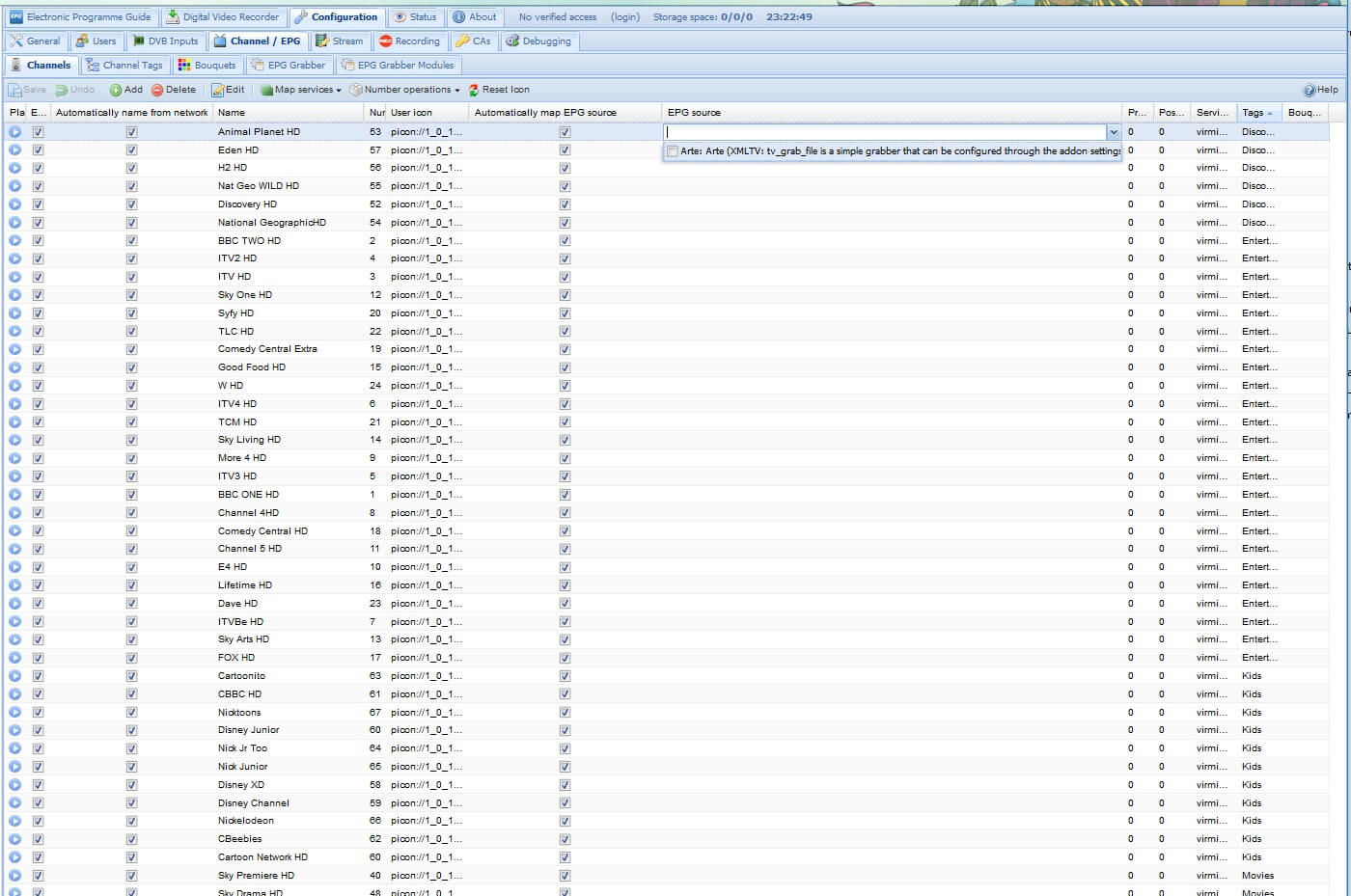Select the Sky Premiere HD row name
Viewport: 1351px width, 896px height.
[256, 876]
